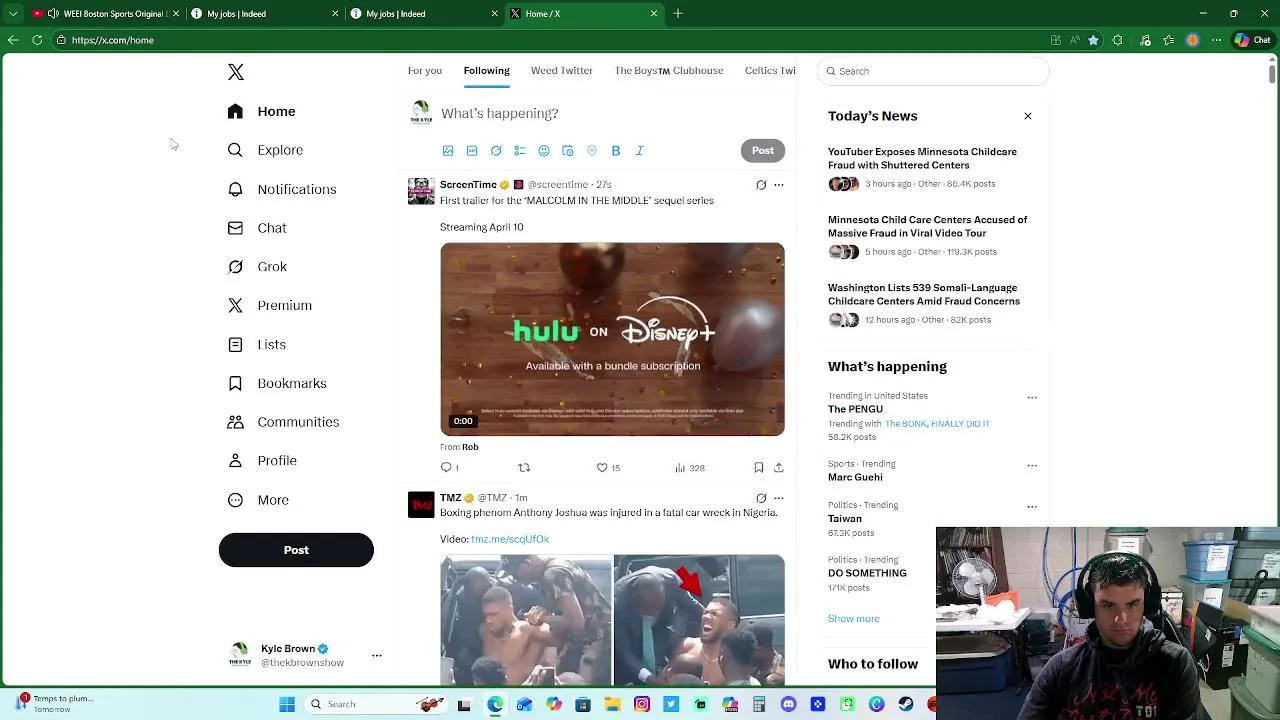1280x720 pixels.
Task: Click the grey Post button in the composer
Action: pos(763,151)
